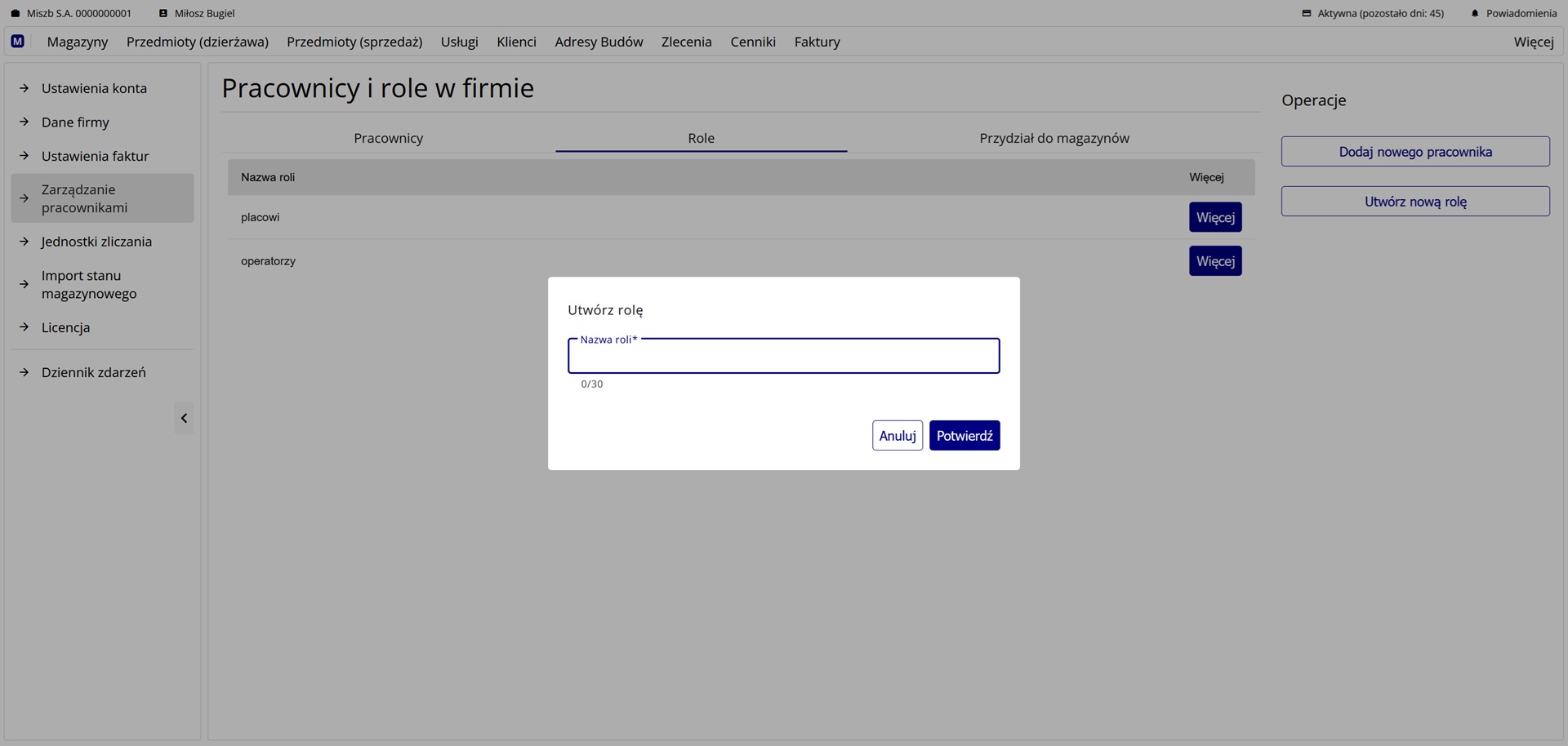
Task: Open the Faktury menu item
Action: [817, 42]
